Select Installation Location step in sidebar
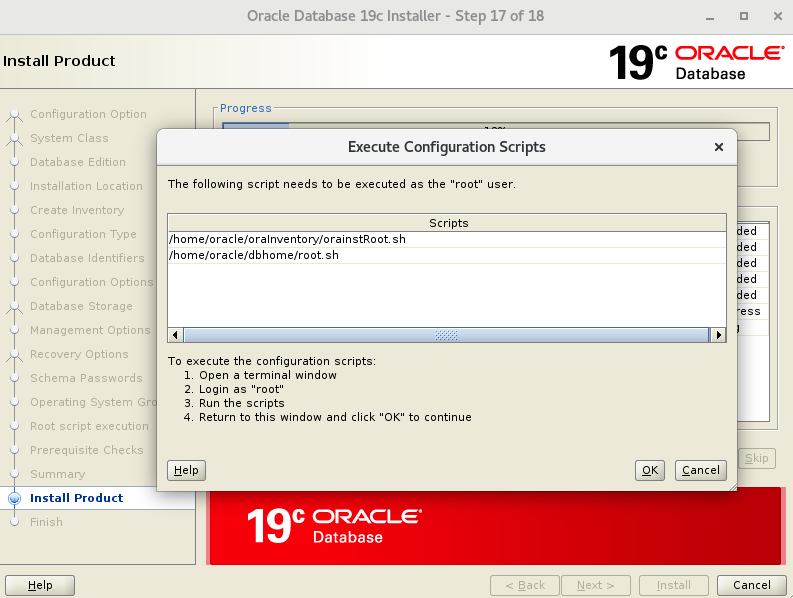 point(86,186)
